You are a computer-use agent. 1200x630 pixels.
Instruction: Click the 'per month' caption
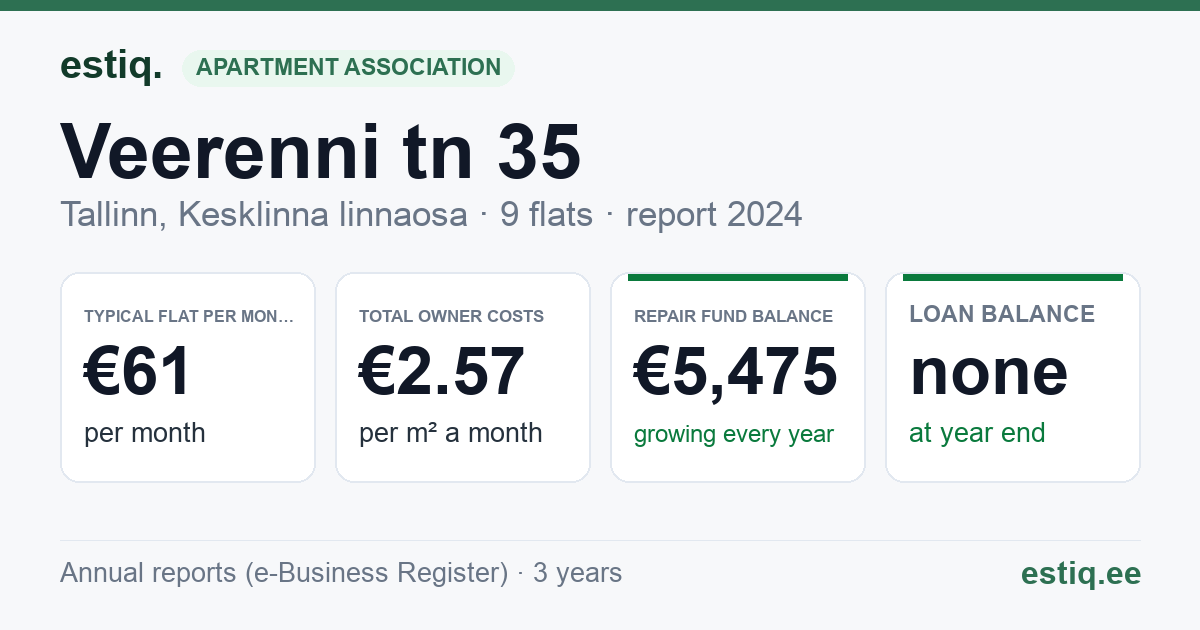click(x=145, y=433)
